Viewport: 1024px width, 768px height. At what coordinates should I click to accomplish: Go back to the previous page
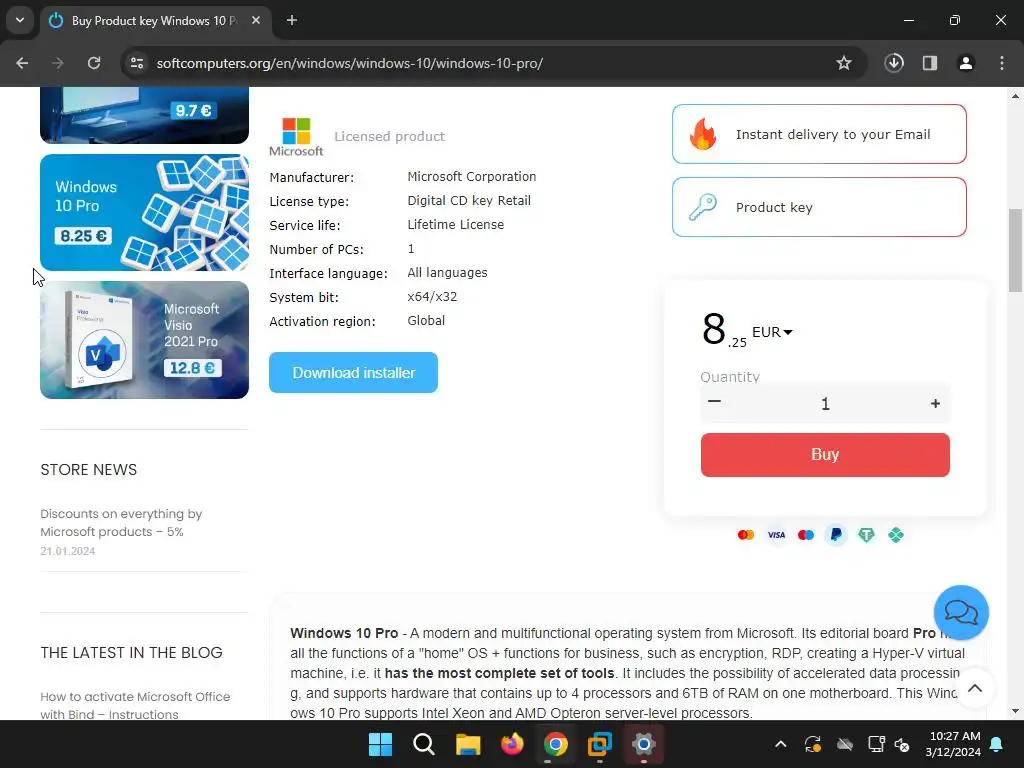tap(22, 63)
